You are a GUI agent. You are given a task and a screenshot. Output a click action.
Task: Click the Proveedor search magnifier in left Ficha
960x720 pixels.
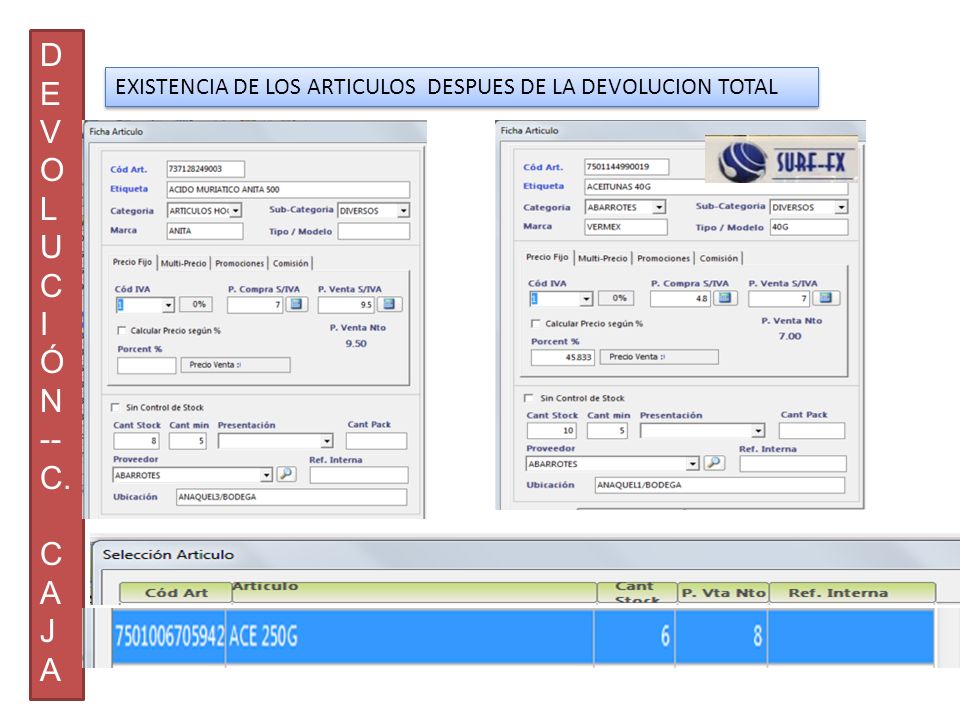click(x=286, y=474)
